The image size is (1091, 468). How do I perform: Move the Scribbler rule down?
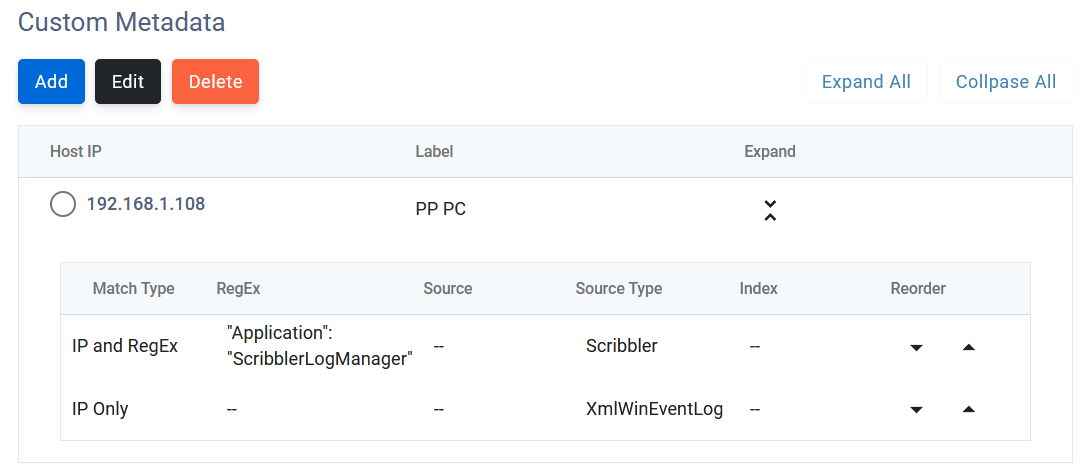[916, 348]
